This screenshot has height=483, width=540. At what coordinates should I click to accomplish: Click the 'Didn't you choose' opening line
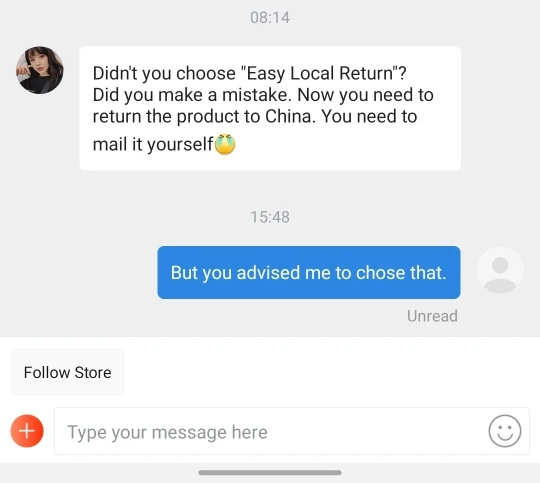(249, 73)
